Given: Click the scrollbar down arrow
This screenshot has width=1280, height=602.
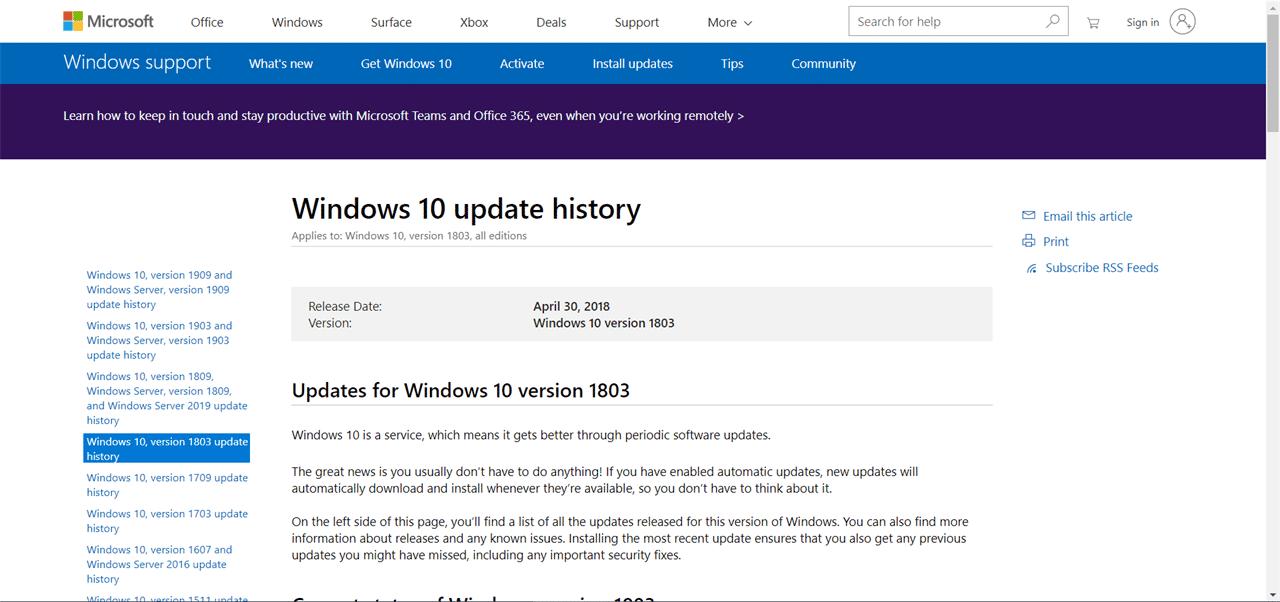Looking at the screenshot, I should (x=1272, y=594).
